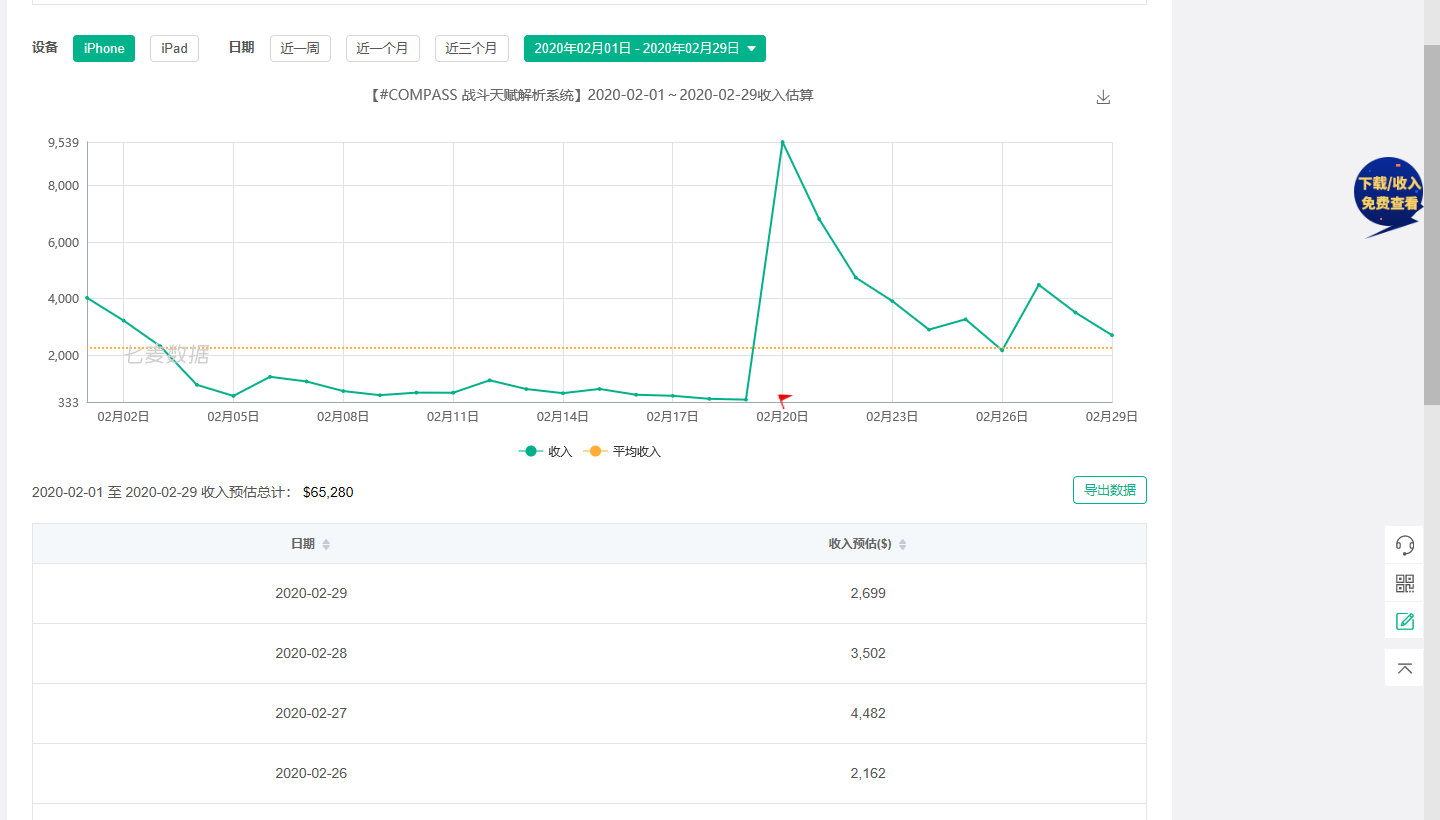Choose 近三个月 date range
1440x820 pixels.
tap(471, 48)
